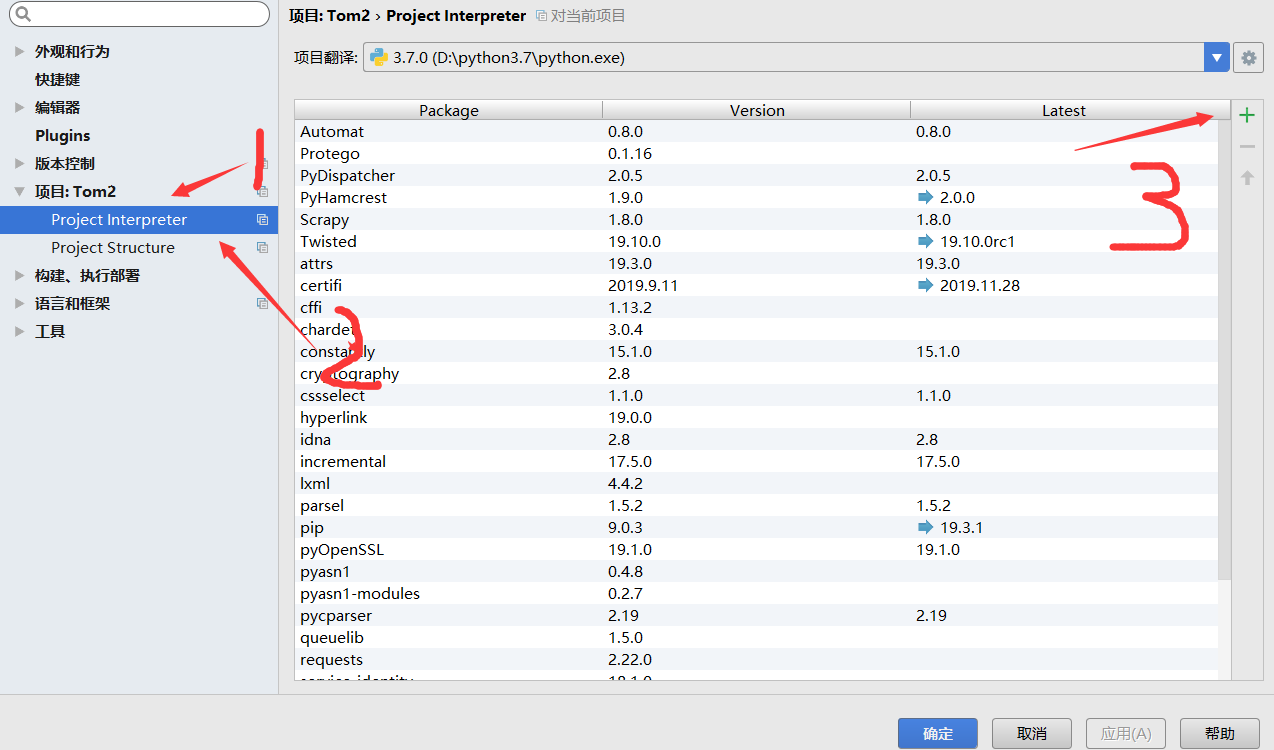Click the upgrade arrow icon beside Twisted 19.10.0rc1
Viewport: 1274px width, 750px height.
point(925,241)
